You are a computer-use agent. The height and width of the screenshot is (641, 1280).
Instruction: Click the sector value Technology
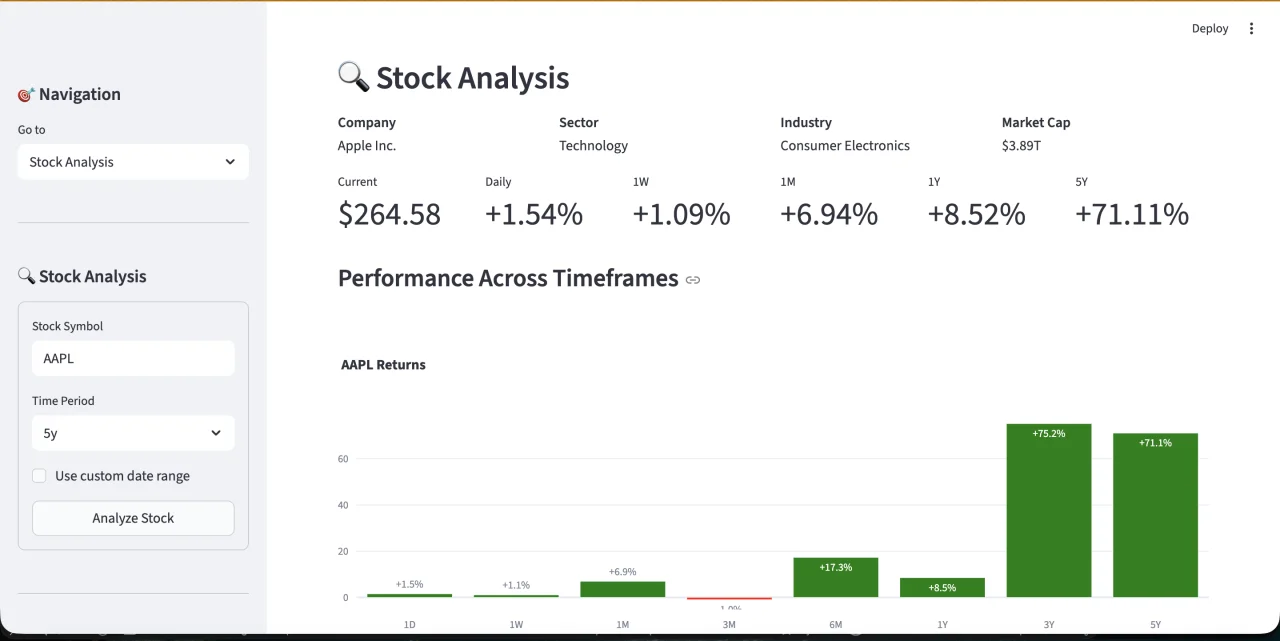tap(594, 146)
